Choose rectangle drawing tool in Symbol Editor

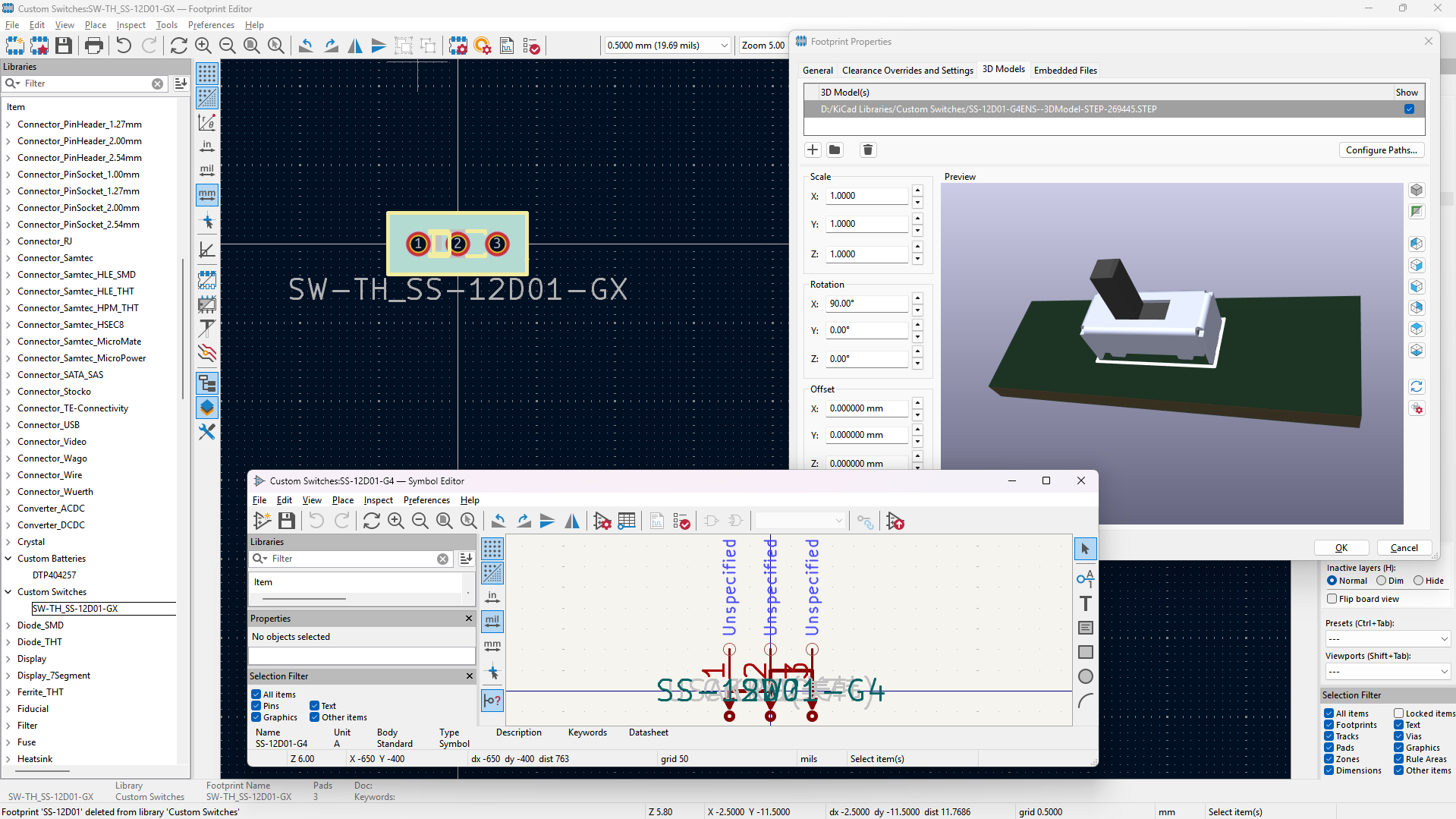[1086, 652]
